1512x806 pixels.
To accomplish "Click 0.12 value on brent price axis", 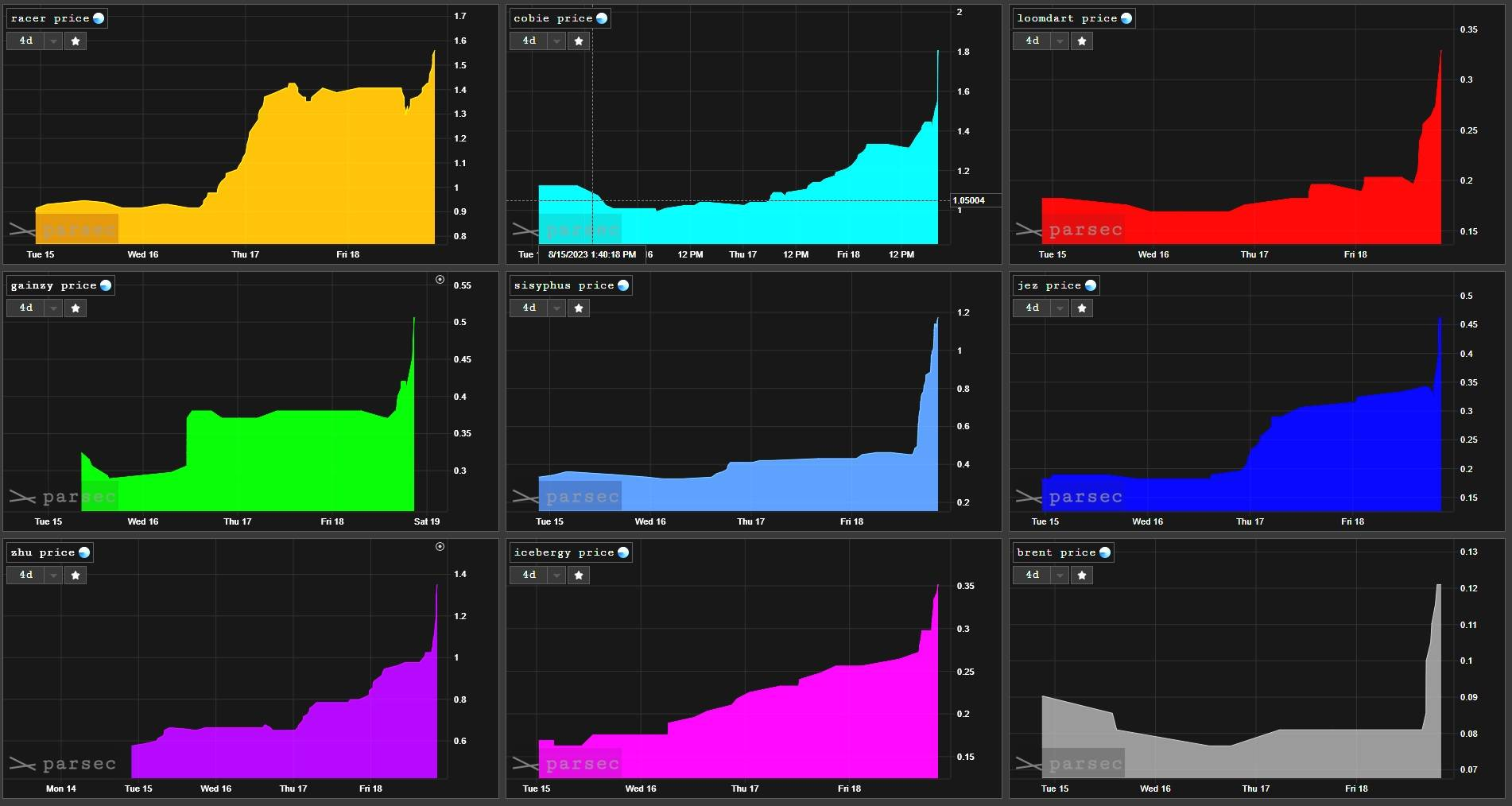I will coord(1468,588).
